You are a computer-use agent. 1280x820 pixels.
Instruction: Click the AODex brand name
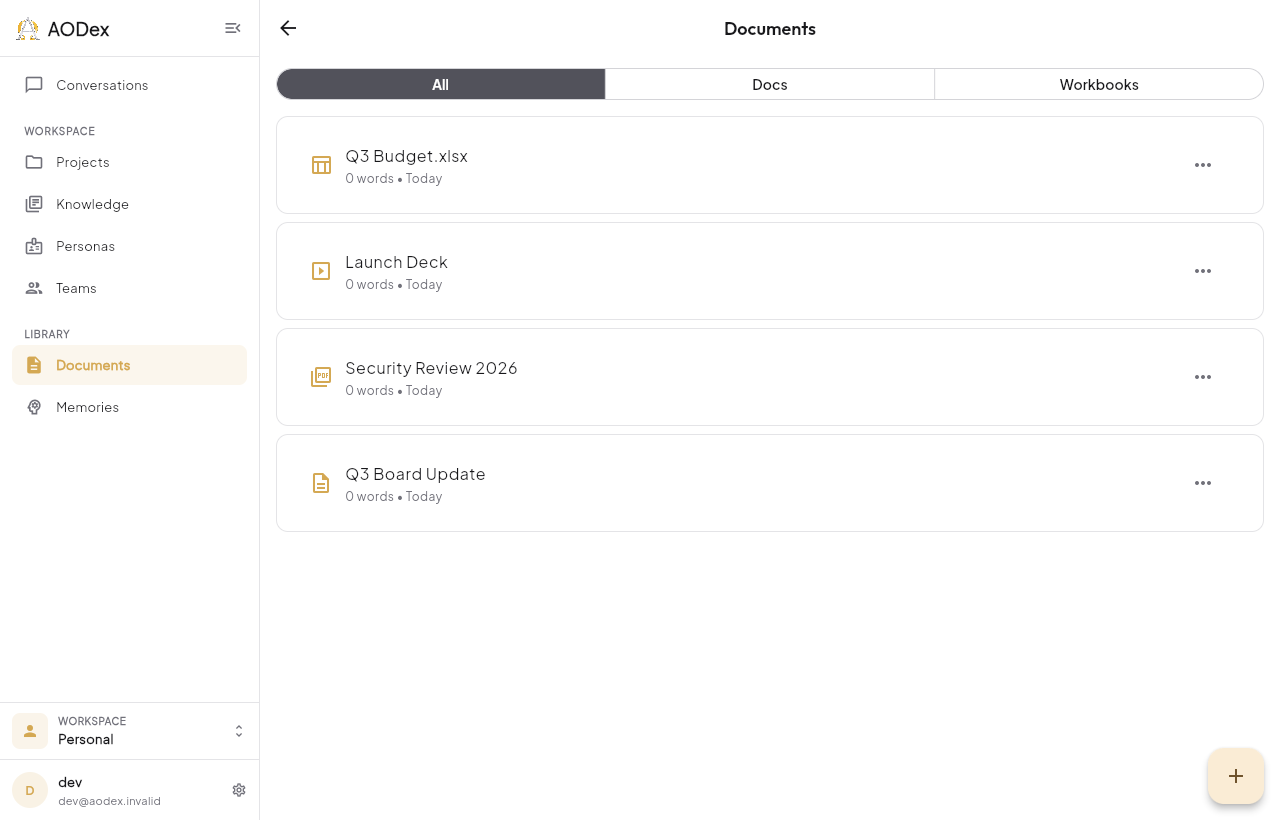[x=78, y=29]
